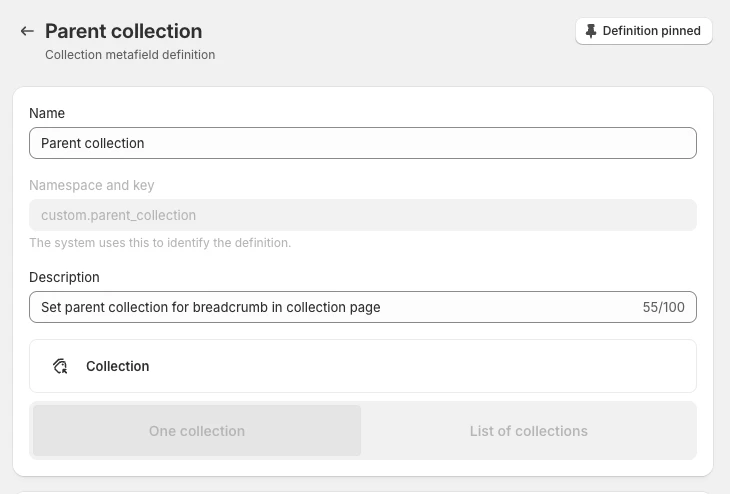Screen dimensions: 730x494
Task: Focus the Name input field
Action: [x=362, y=143]
